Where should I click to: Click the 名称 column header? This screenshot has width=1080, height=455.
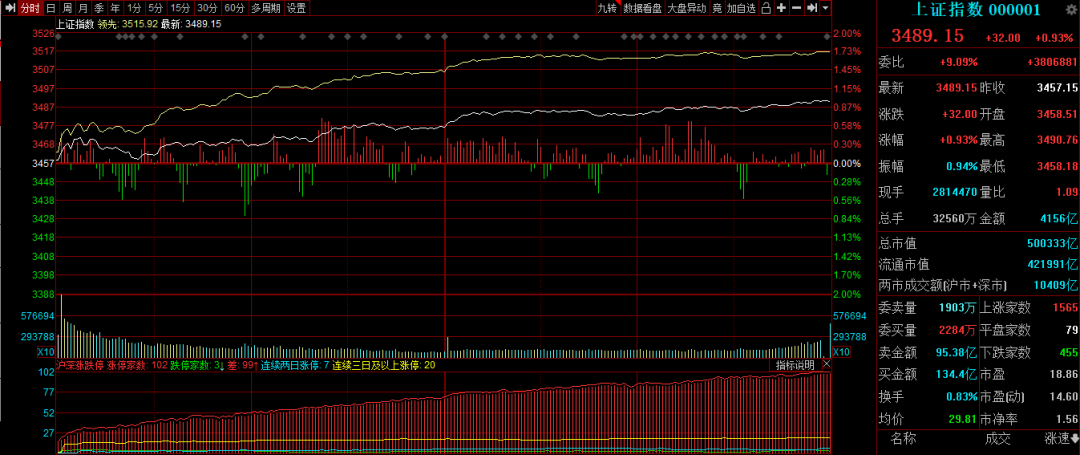[903, 438]
